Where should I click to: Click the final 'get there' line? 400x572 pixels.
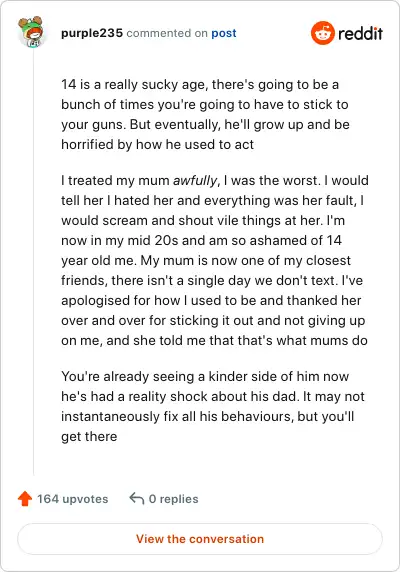tap(89, 436)
